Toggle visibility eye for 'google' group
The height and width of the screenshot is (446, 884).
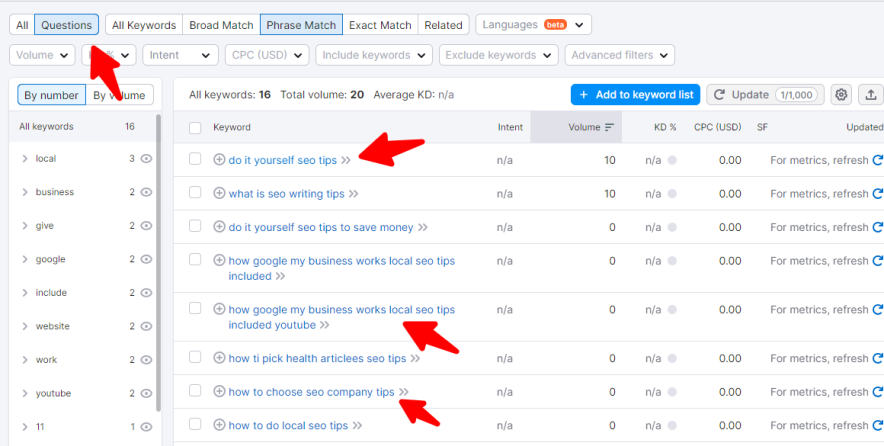pyautogui.click(x=147, y=259)
